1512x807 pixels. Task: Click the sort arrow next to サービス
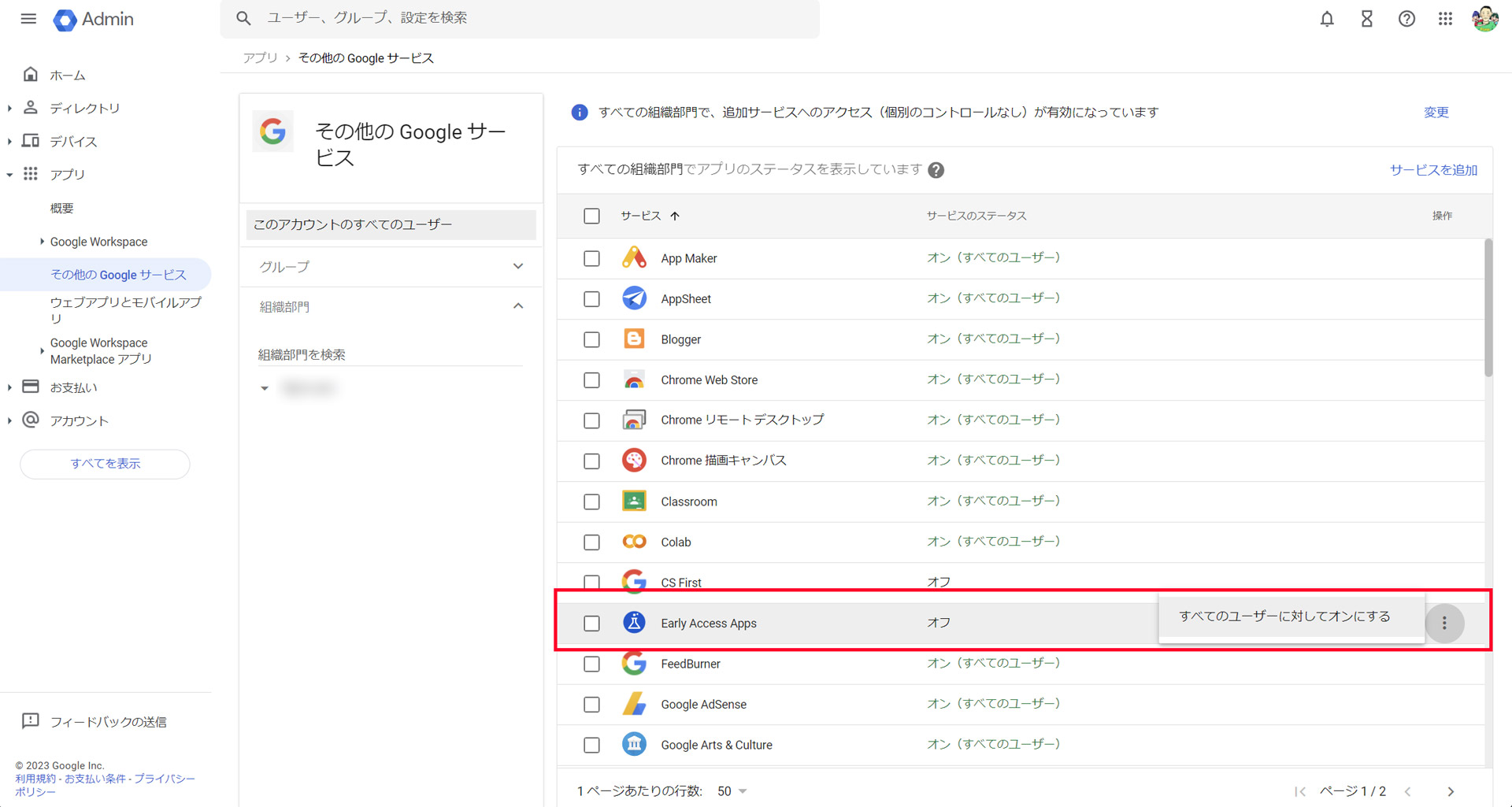click(x=675, y=216)
